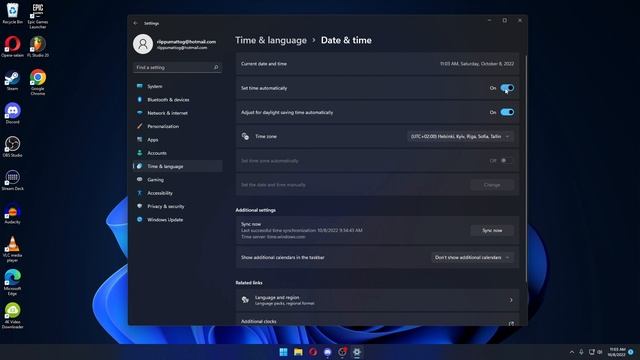Click the Settings gear in the taskbar

(357, 352)
